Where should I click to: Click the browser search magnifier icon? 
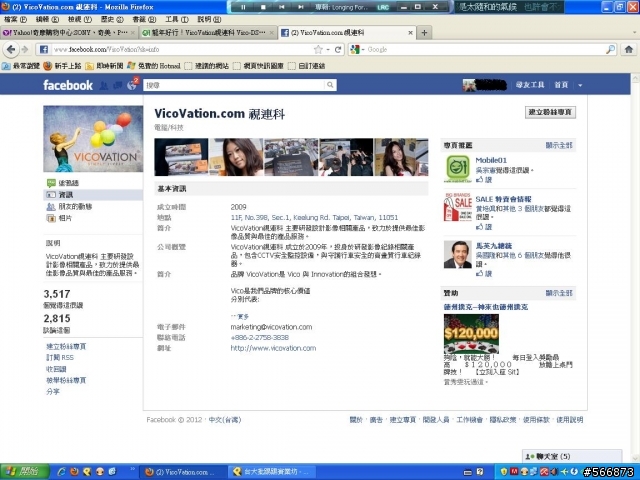[x=610, y=49]
